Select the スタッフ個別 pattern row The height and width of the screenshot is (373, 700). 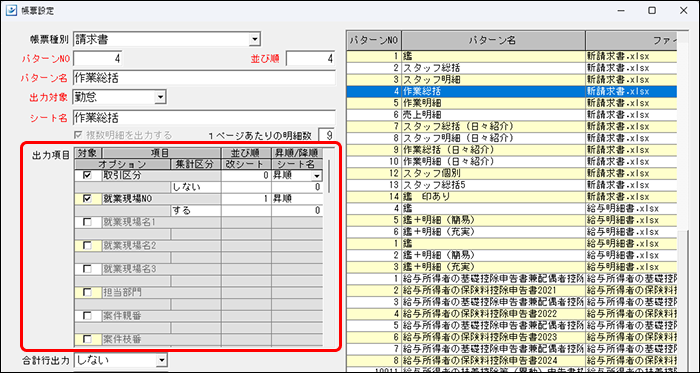pos(512,173)
